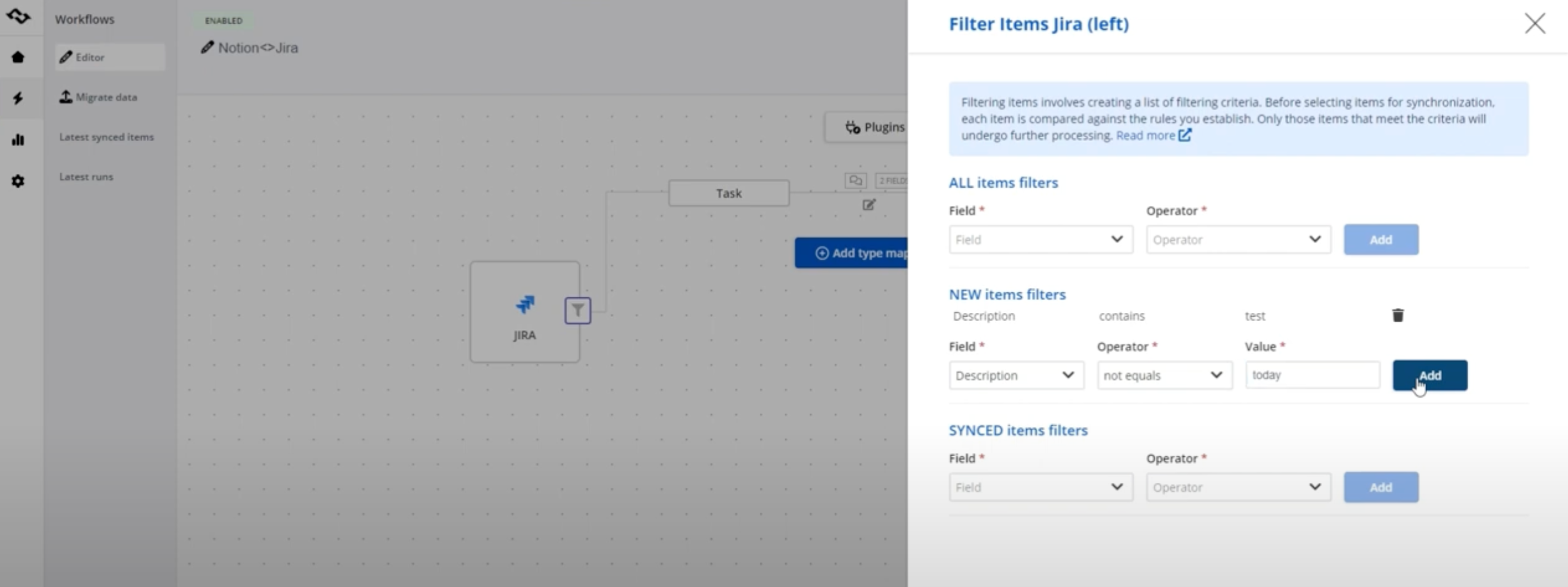Select Latest synced items in the sidebar

[x=106, y=137]
